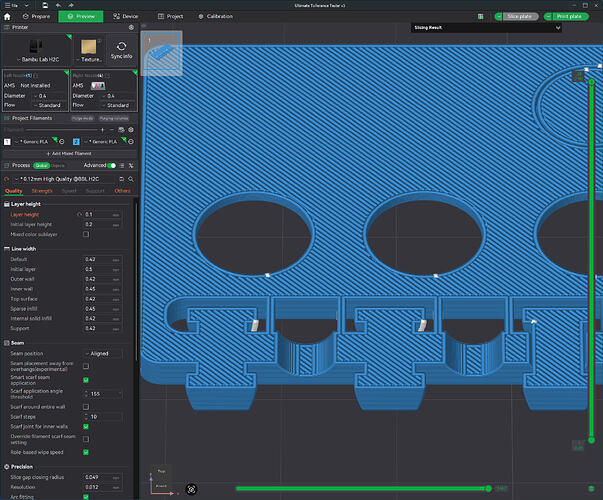Click the undo arrow icon
The width and height of the screenshot is (603, 500).
tap(58, 5)
